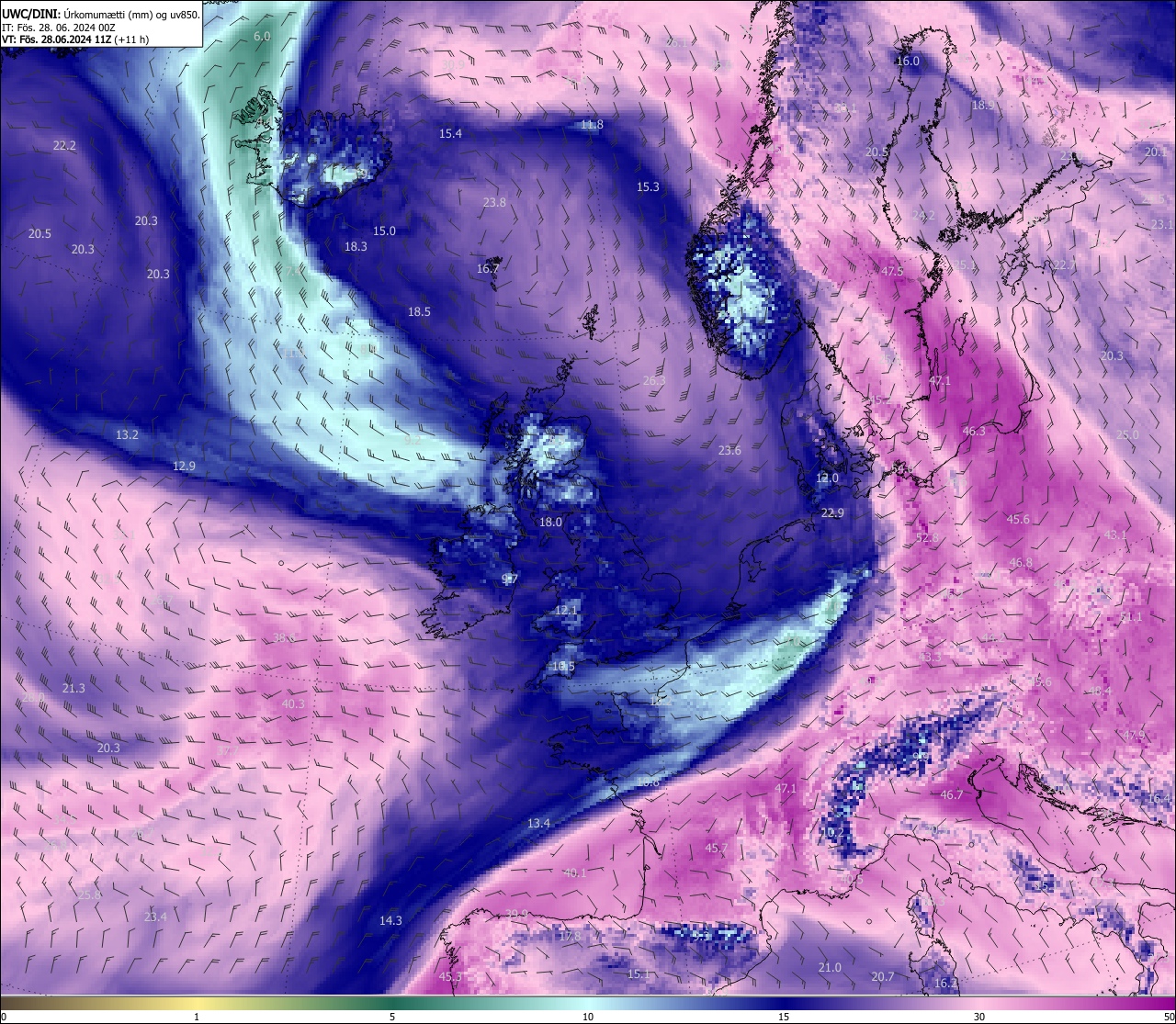Screen dimensions: 1176x1024
Task: Click the 21.3 value label
Action: click(73, 688)
